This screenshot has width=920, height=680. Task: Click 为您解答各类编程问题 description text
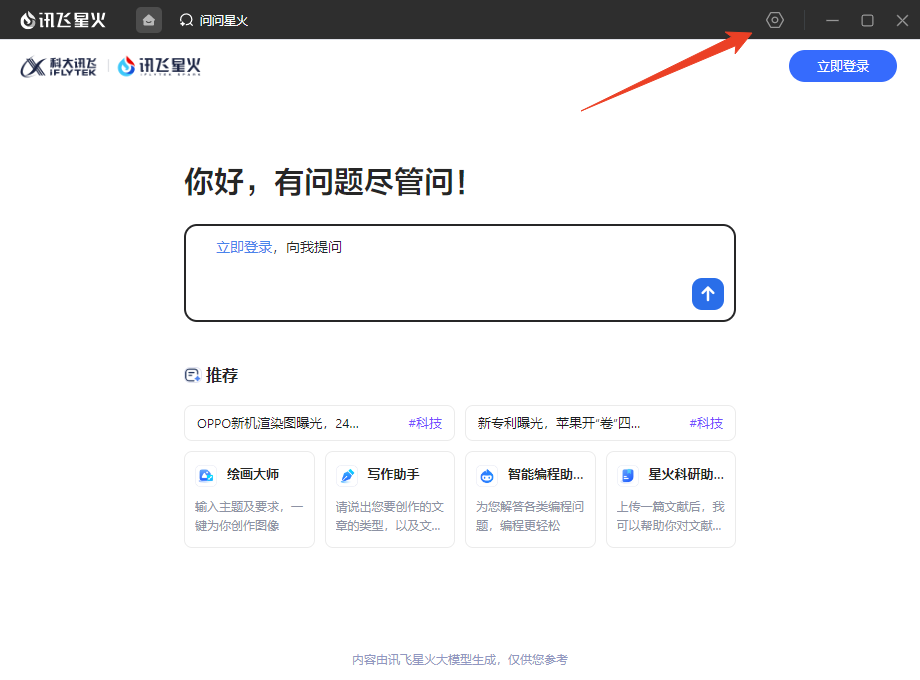point(530,516)
